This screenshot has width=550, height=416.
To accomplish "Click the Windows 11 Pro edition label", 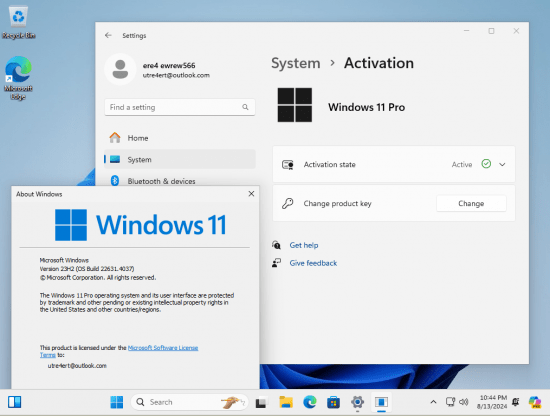I will (x=367, y=107).
